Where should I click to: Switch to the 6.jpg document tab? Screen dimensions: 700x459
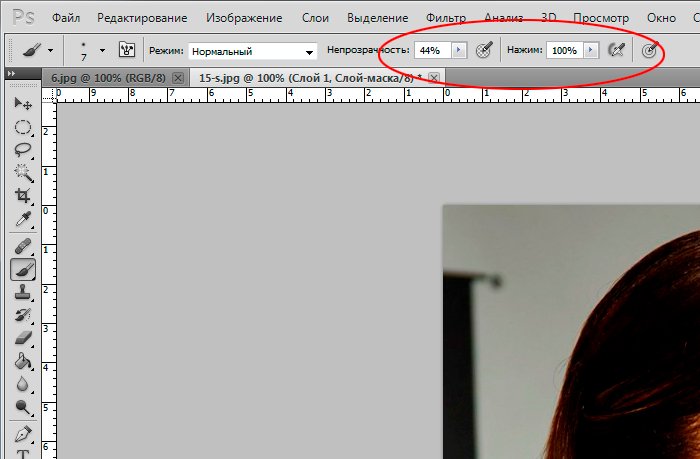point(106,78)
